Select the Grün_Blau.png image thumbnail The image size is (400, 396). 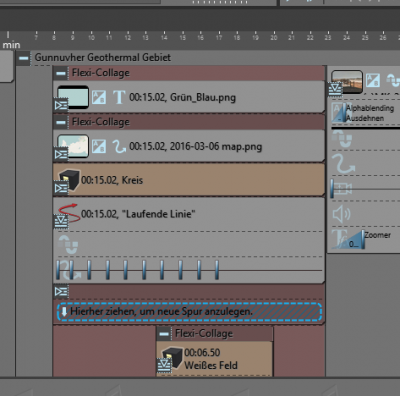pyautogui.click(x=73, y=97)
